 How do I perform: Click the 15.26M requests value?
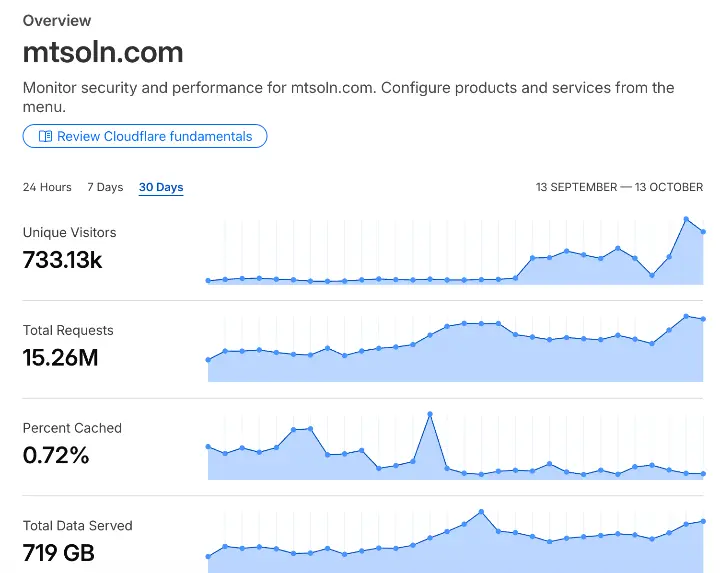tap(60, 358)
